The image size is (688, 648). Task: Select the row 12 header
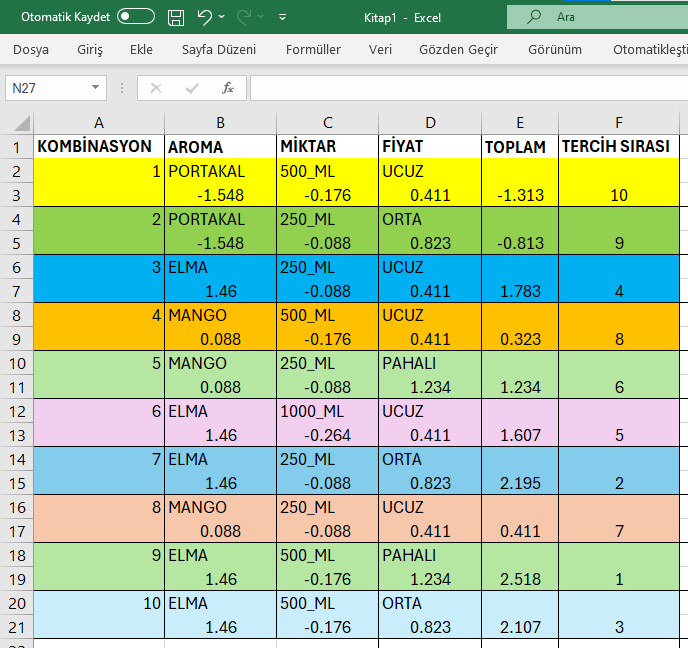click(x=17, y=411)
